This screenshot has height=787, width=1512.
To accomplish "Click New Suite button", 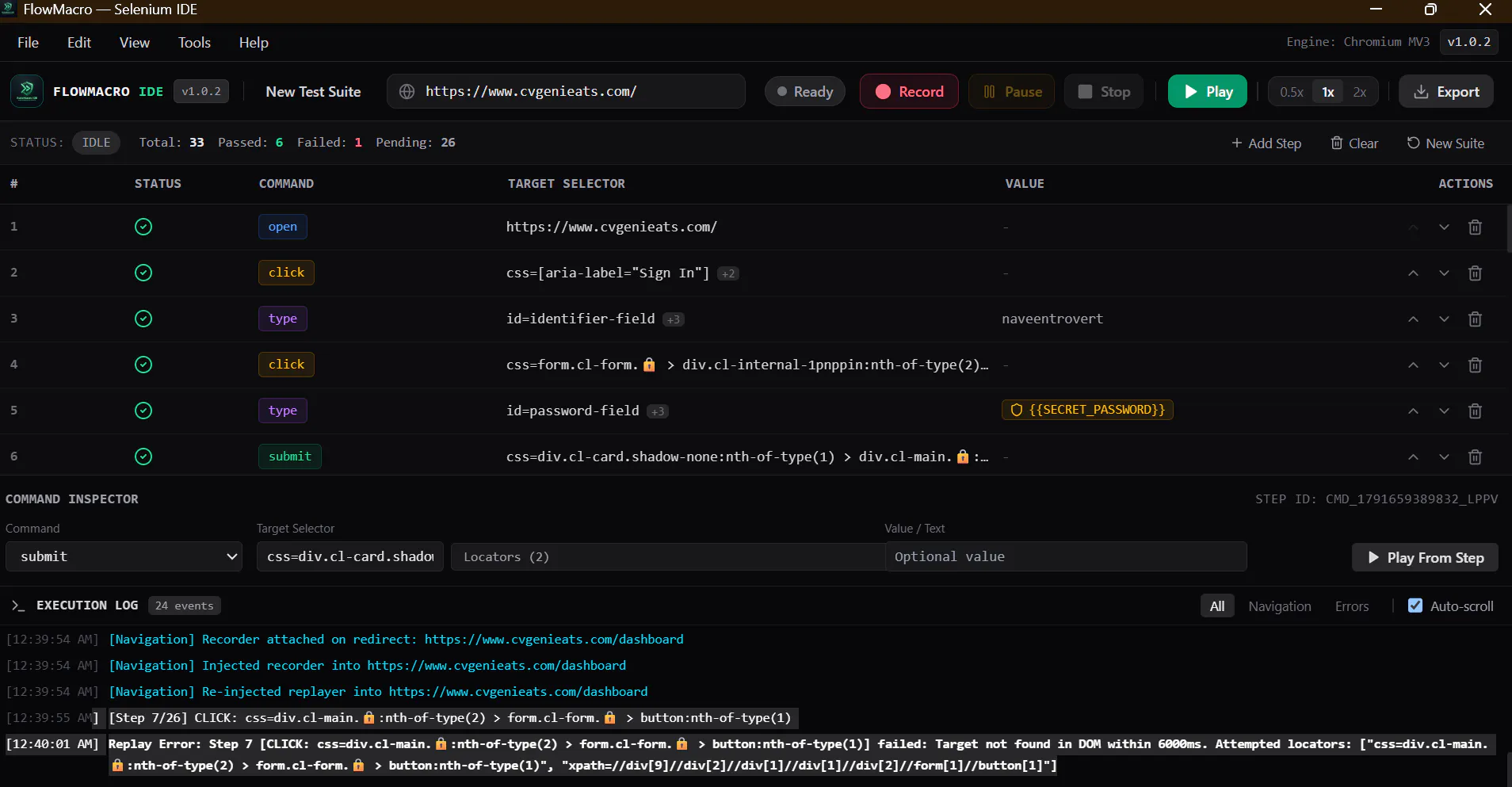I will (1445, 143).
